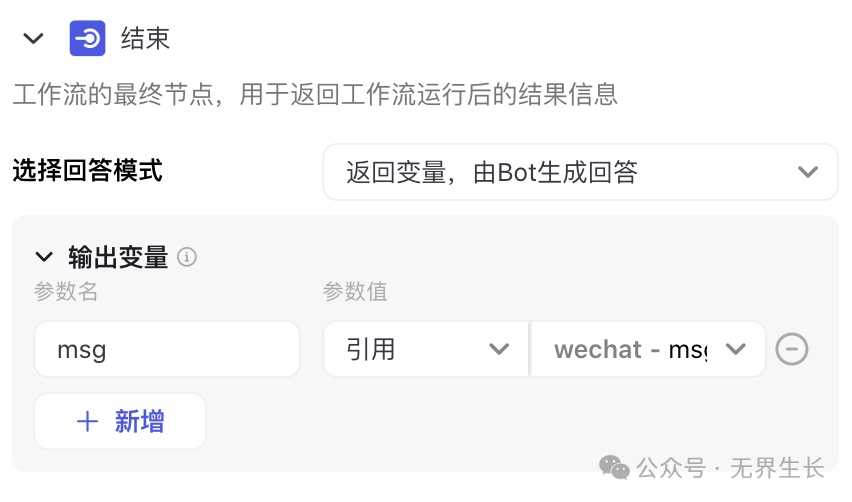Show the 输出变量 info tooltip icon
The height and width of the screenshot is (502, 852).
tap(187, 256)
